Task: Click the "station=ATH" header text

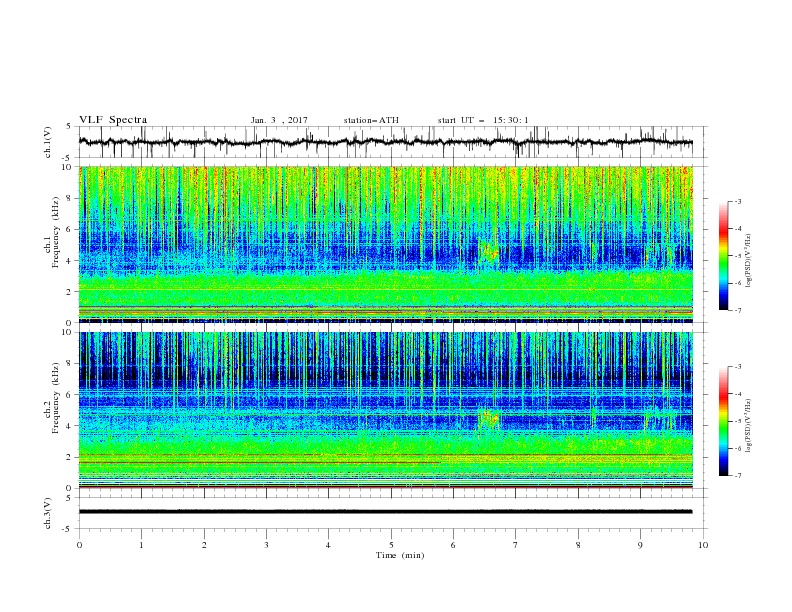Action: [371, 120]
